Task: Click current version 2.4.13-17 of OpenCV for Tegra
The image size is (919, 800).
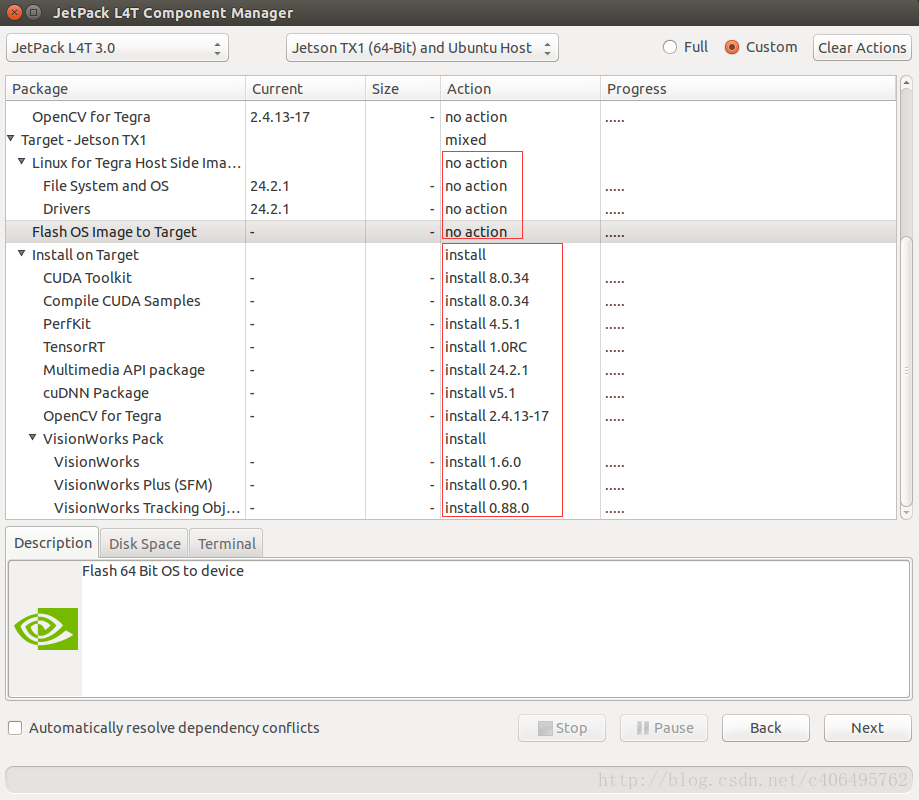Action: (280, 117)
